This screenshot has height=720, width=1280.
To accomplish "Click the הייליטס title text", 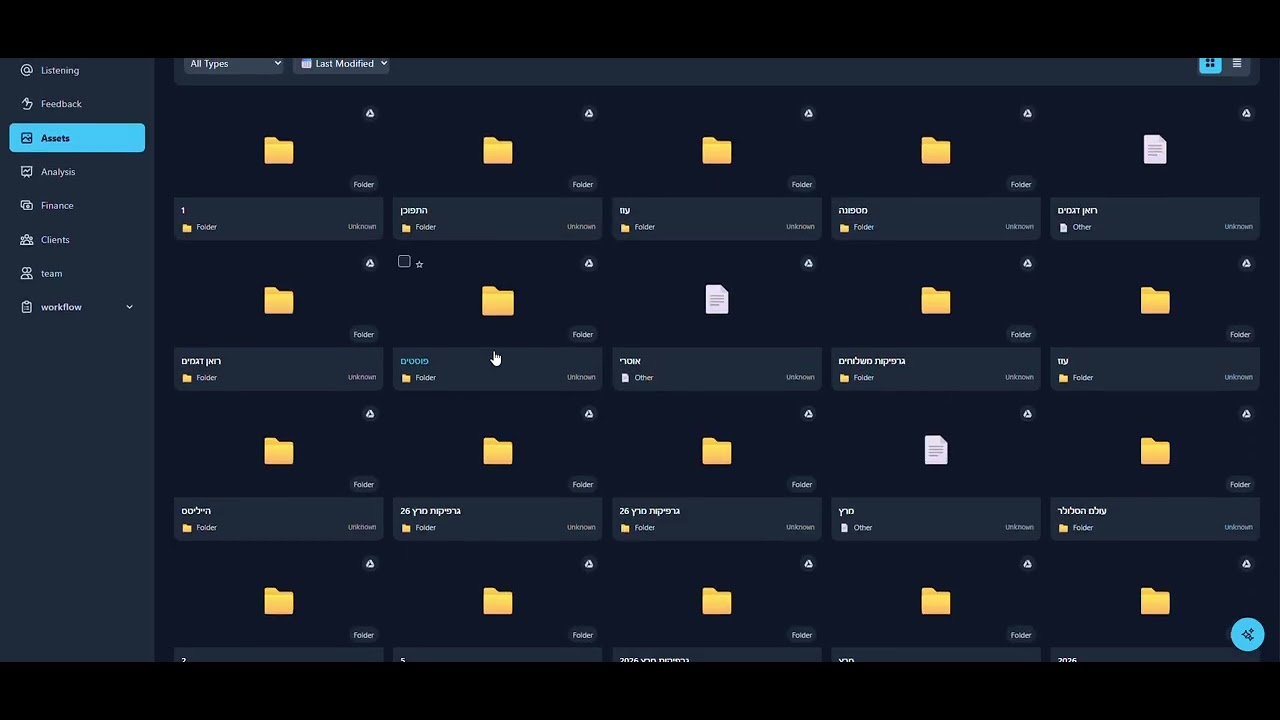I will tap(196, 511).
